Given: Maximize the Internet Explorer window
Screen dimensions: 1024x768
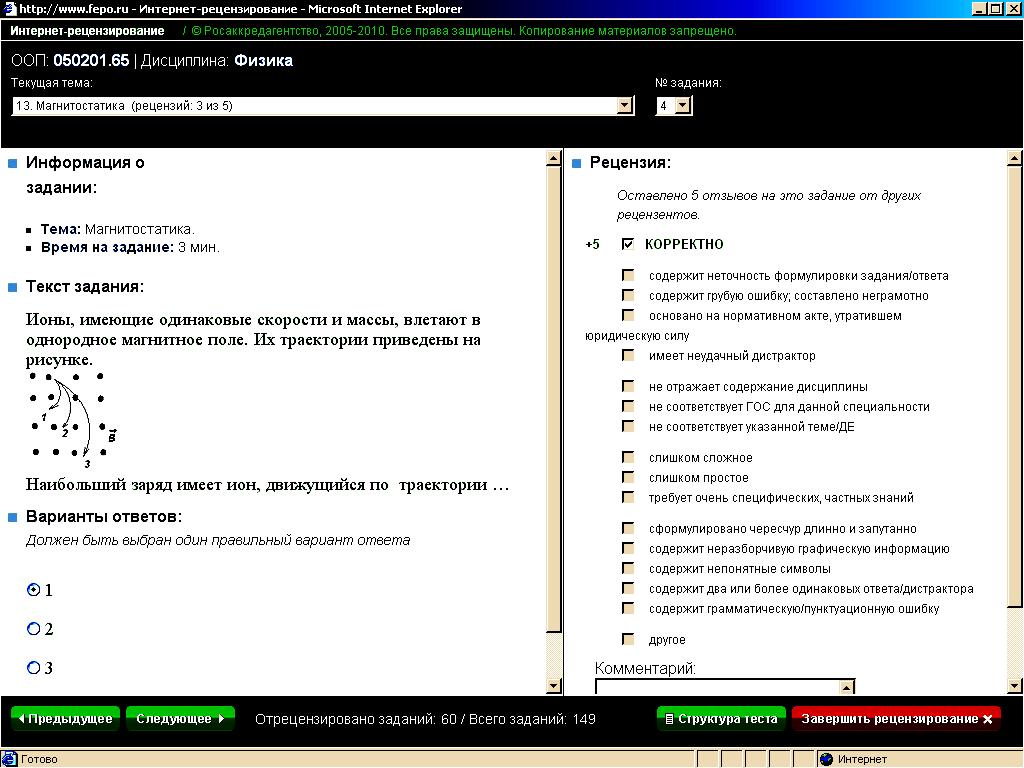Looking at the screenshot, I should [x=995, y=8].
